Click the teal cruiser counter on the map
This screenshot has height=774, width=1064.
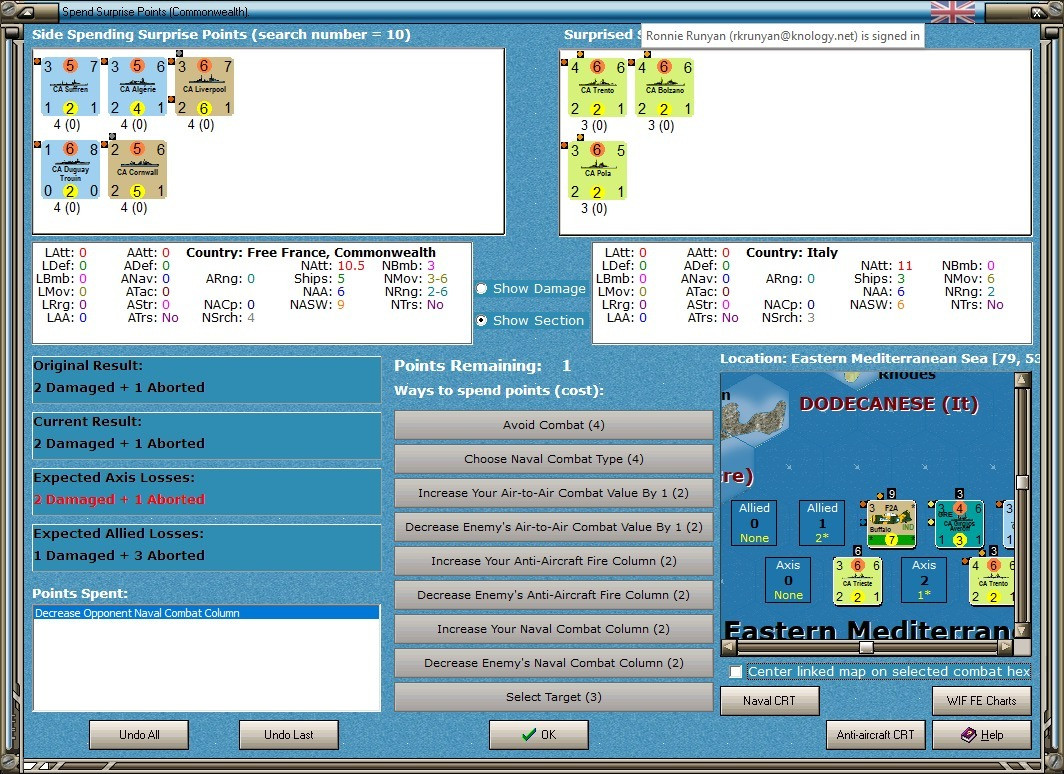[960, 524]
